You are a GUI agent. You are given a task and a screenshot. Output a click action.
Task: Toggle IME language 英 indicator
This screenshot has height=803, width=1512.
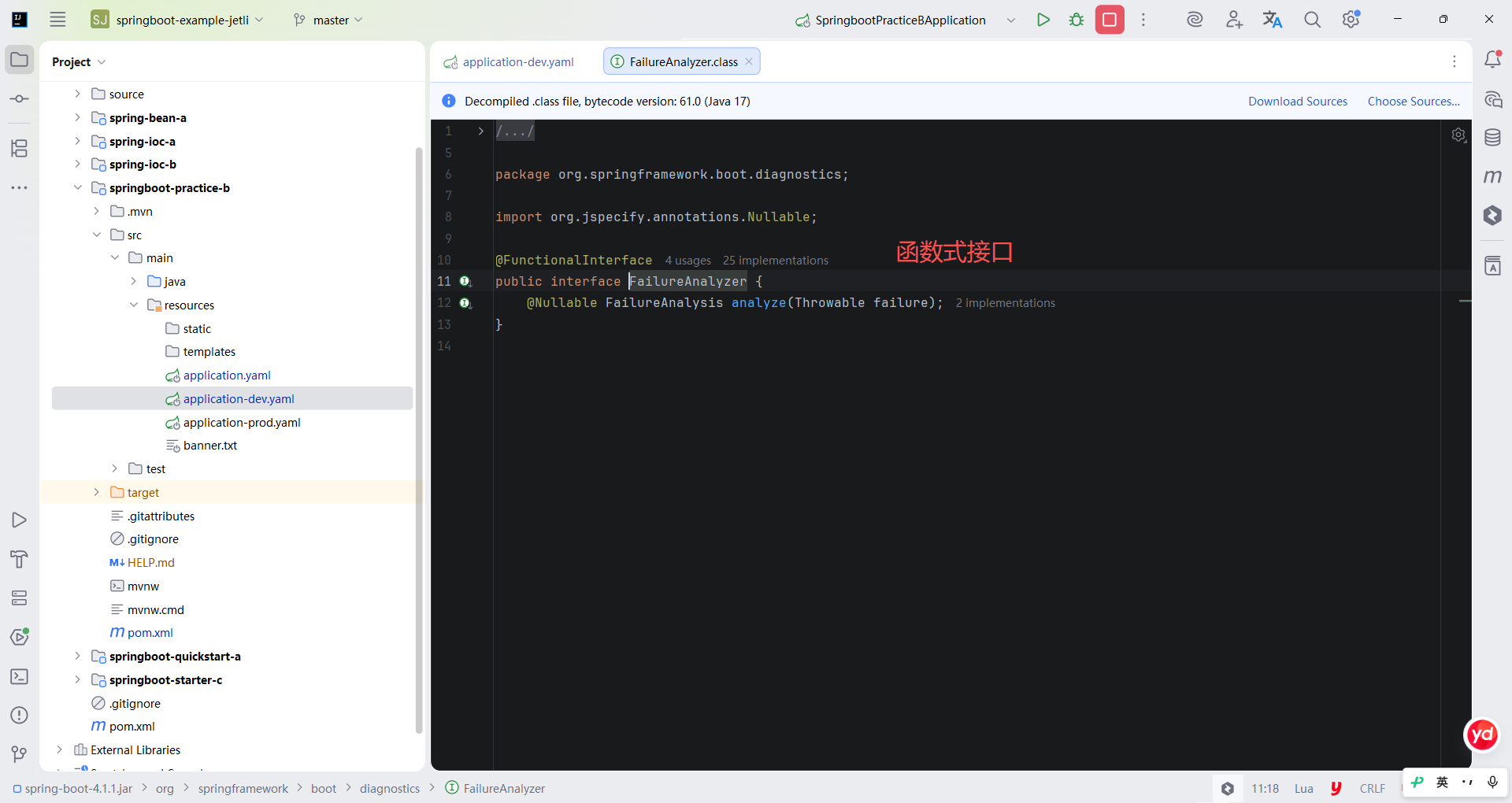coord(1442,782)
